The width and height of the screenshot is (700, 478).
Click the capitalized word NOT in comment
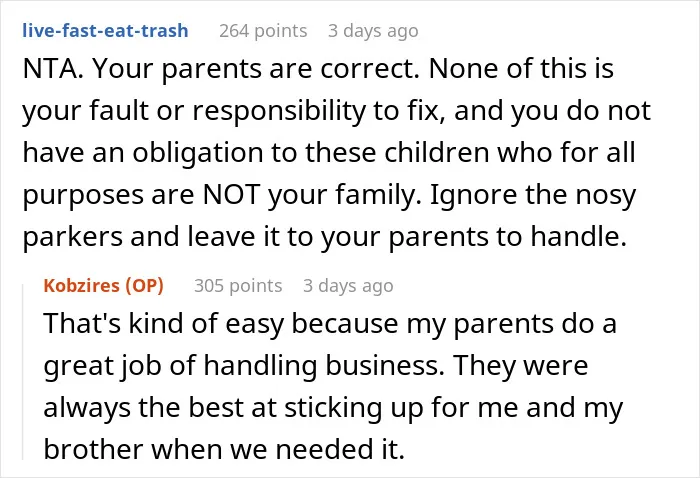click(232, 195)
